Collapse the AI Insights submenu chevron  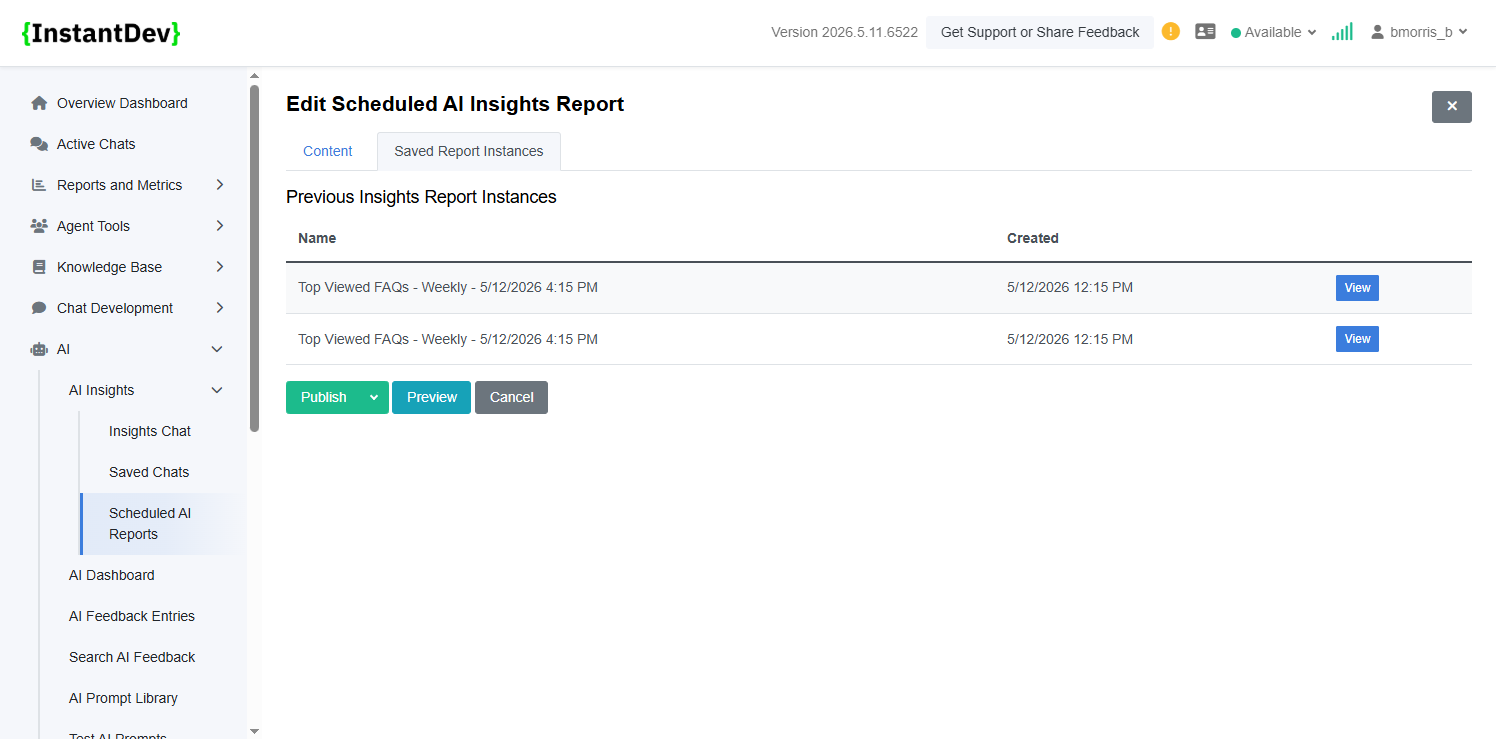tap(217, 390)
